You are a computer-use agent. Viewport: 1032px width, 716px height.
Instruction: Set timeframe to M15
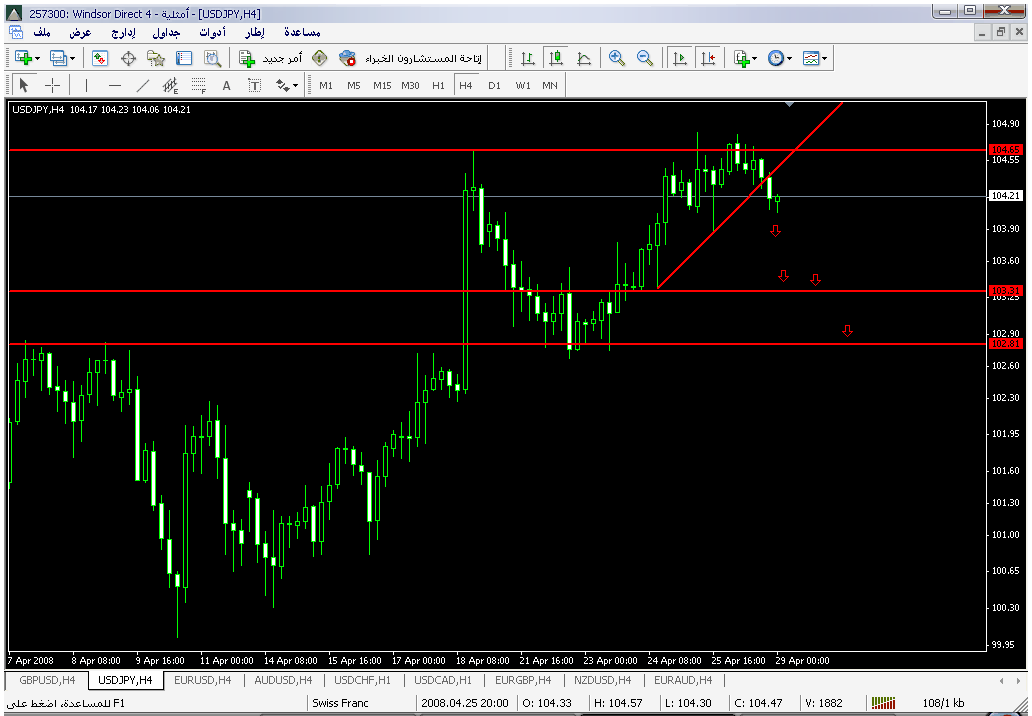(x=382, y=86)
